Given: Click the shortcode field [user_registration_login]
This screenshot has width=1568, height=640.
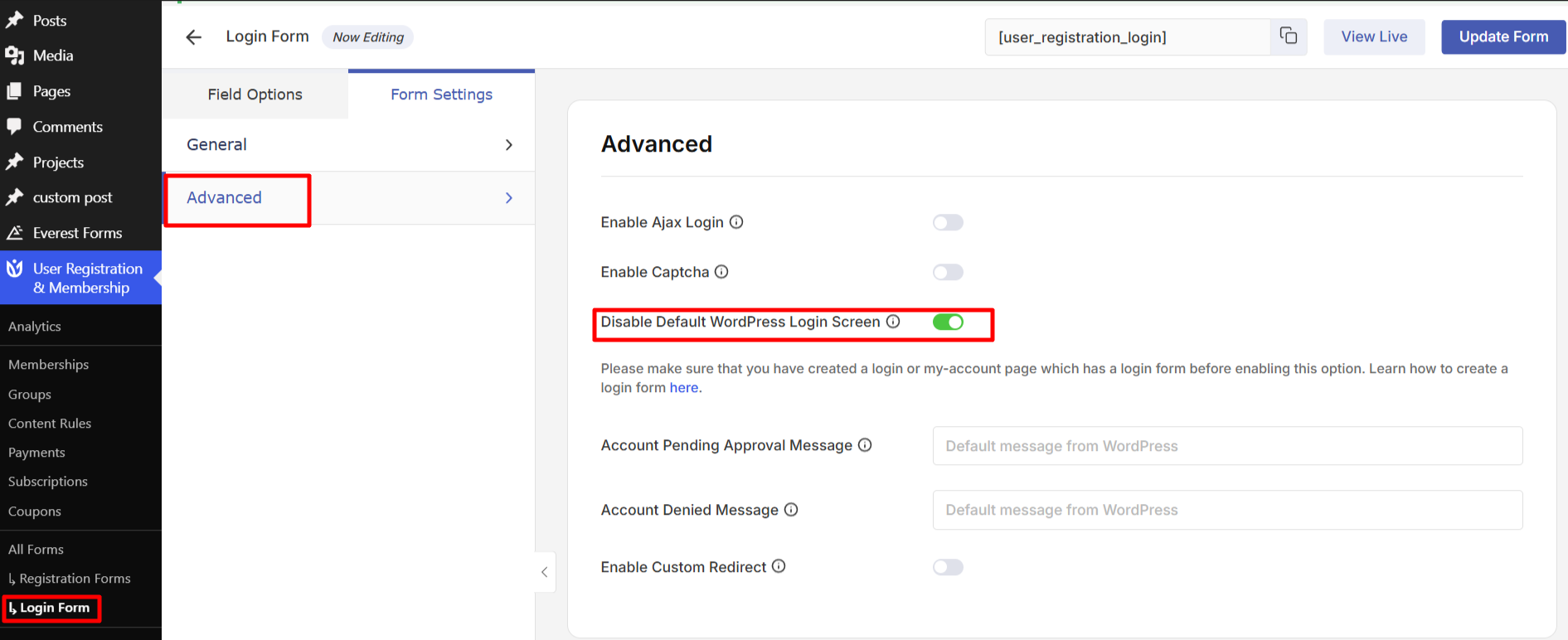Looking at the screenshot, I should click(x=1128, y=37).
